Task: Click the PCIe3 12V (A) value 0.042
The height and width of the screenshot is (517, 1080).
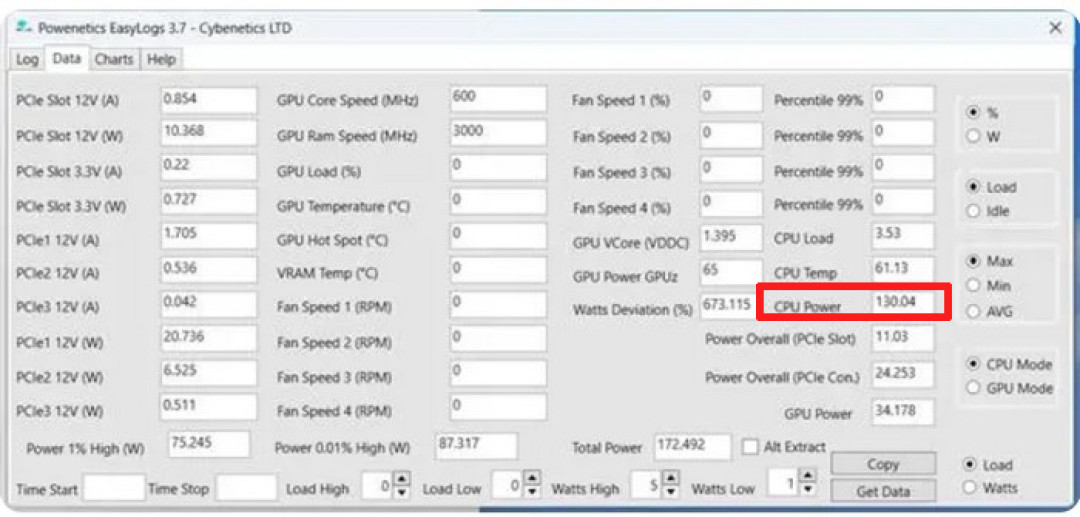Action: pyautogui.click(x=209, y=304)
